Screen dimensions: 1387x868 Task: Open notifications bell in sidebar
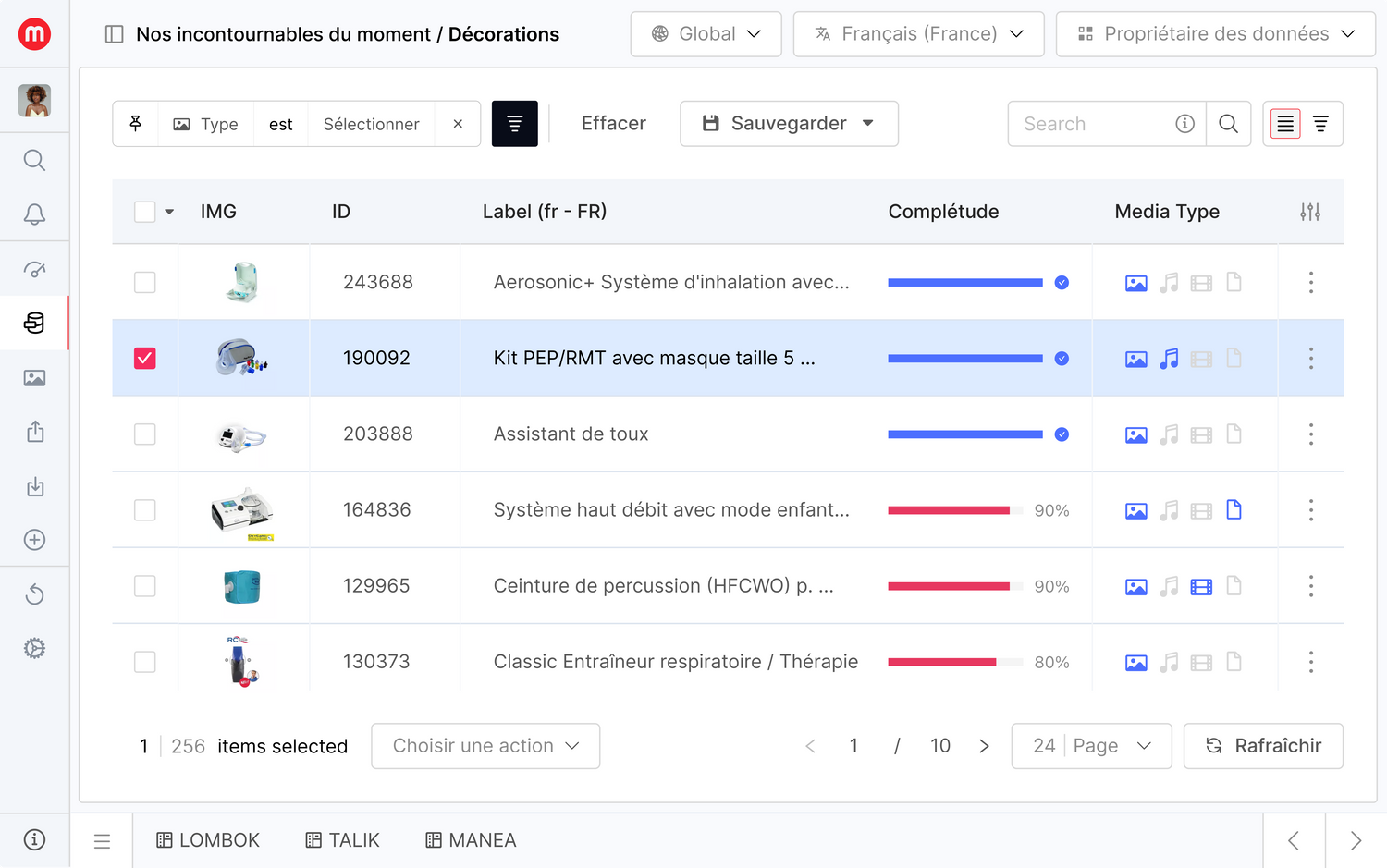[34, 214]
